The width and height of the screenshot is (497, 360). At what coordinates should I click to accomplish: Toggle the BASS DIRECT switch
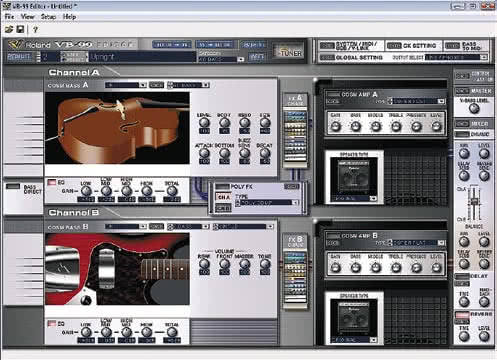pos(13,187)
